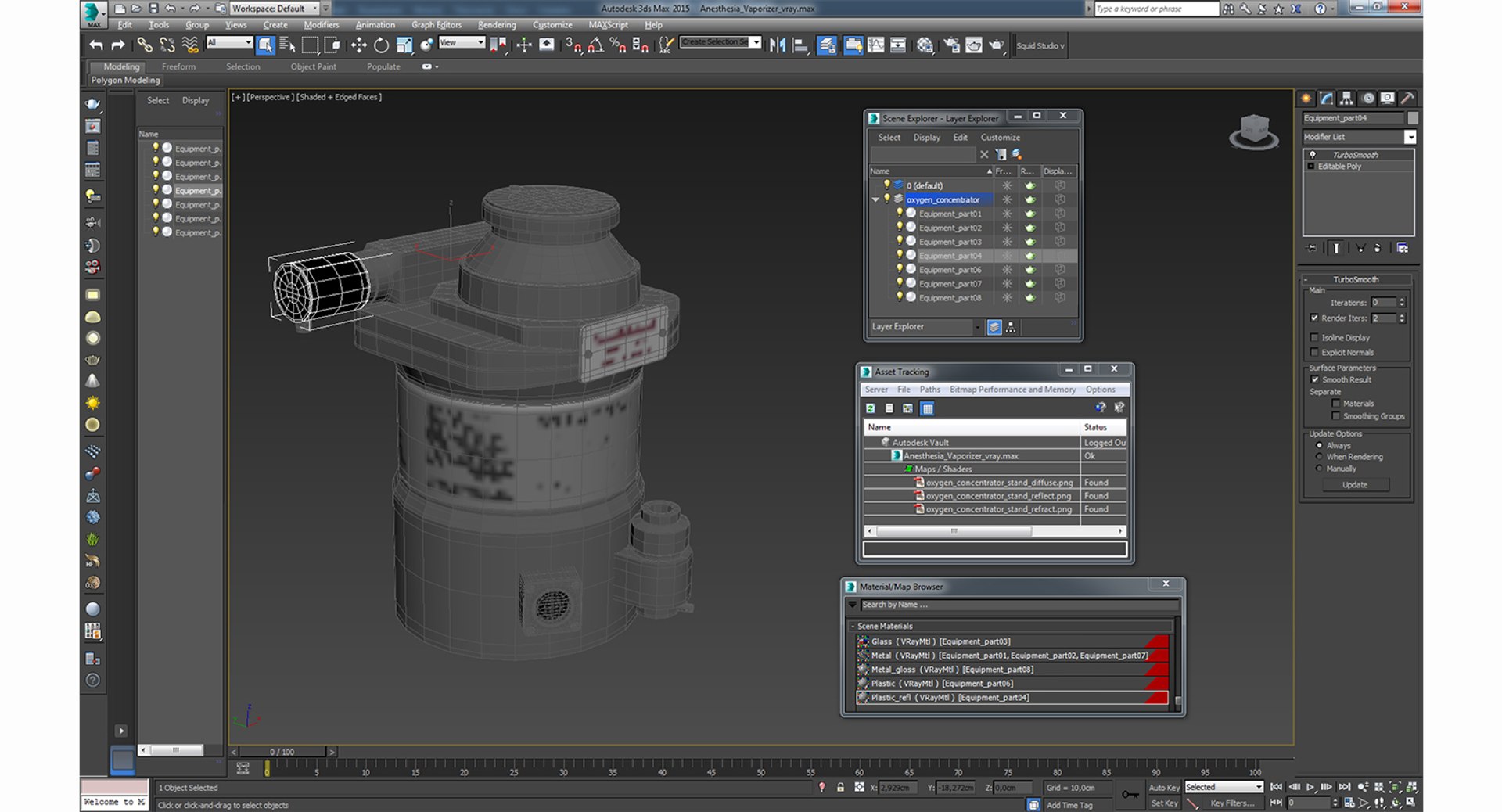Image resolution: width=1502 pixels, height=812 pixels.
Task: Collapse the oxygen_concentrator layer
Action: (875, 200)
